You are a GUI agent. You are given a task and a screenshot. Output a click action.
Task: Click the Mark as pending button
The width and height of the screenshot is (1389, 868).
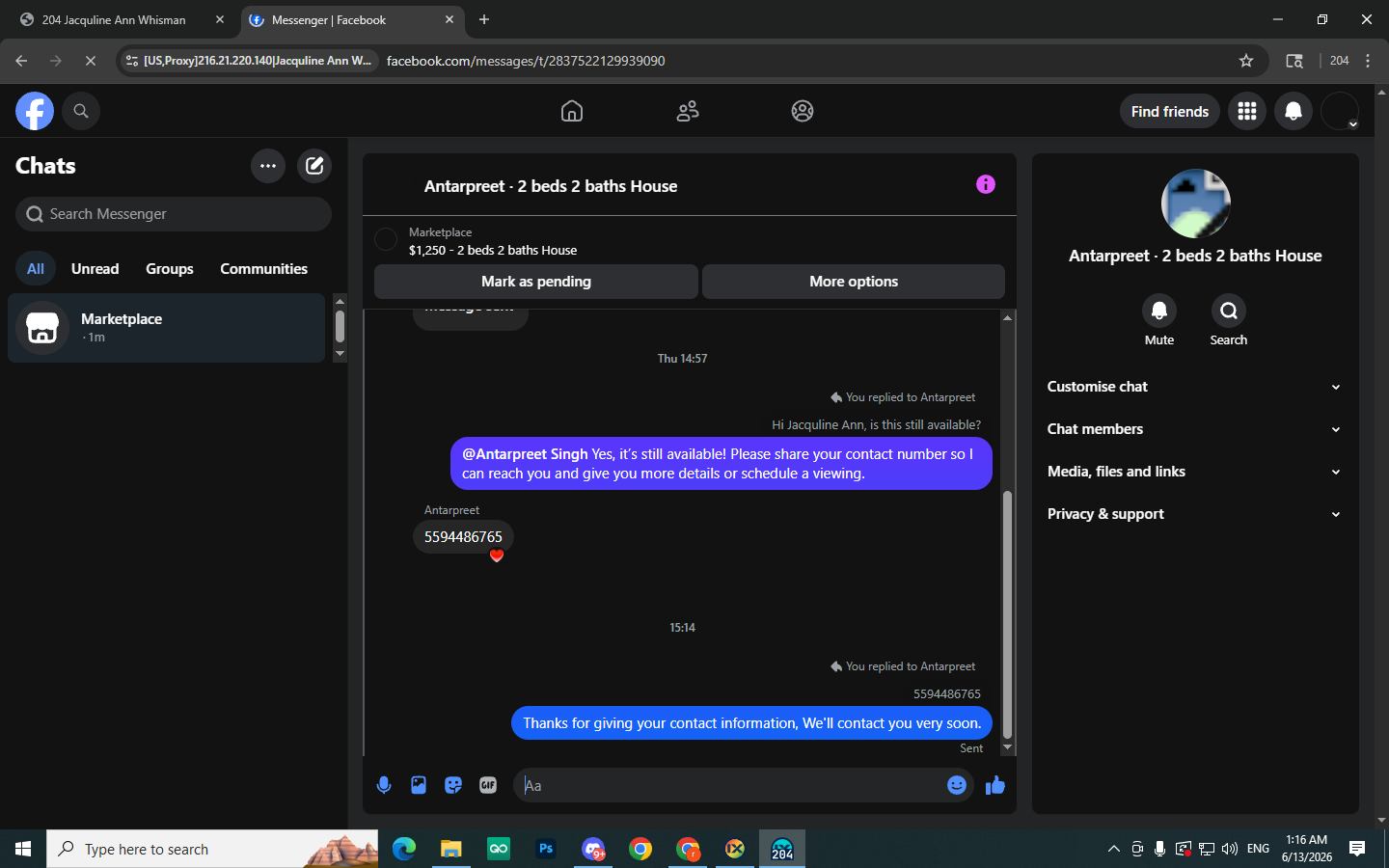(536, 282)
